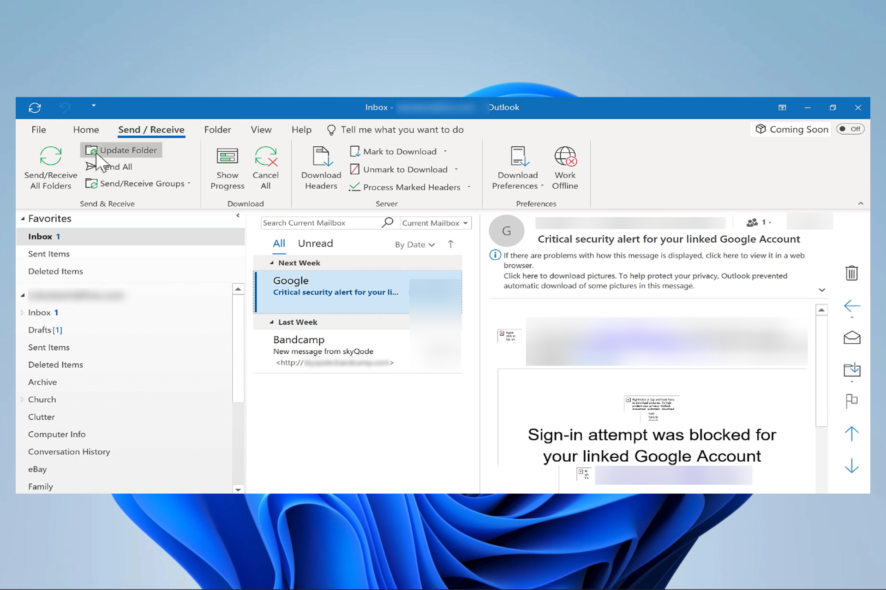
Task: Open Unmark to Download dropdown arrow
Action: [456, 170]
